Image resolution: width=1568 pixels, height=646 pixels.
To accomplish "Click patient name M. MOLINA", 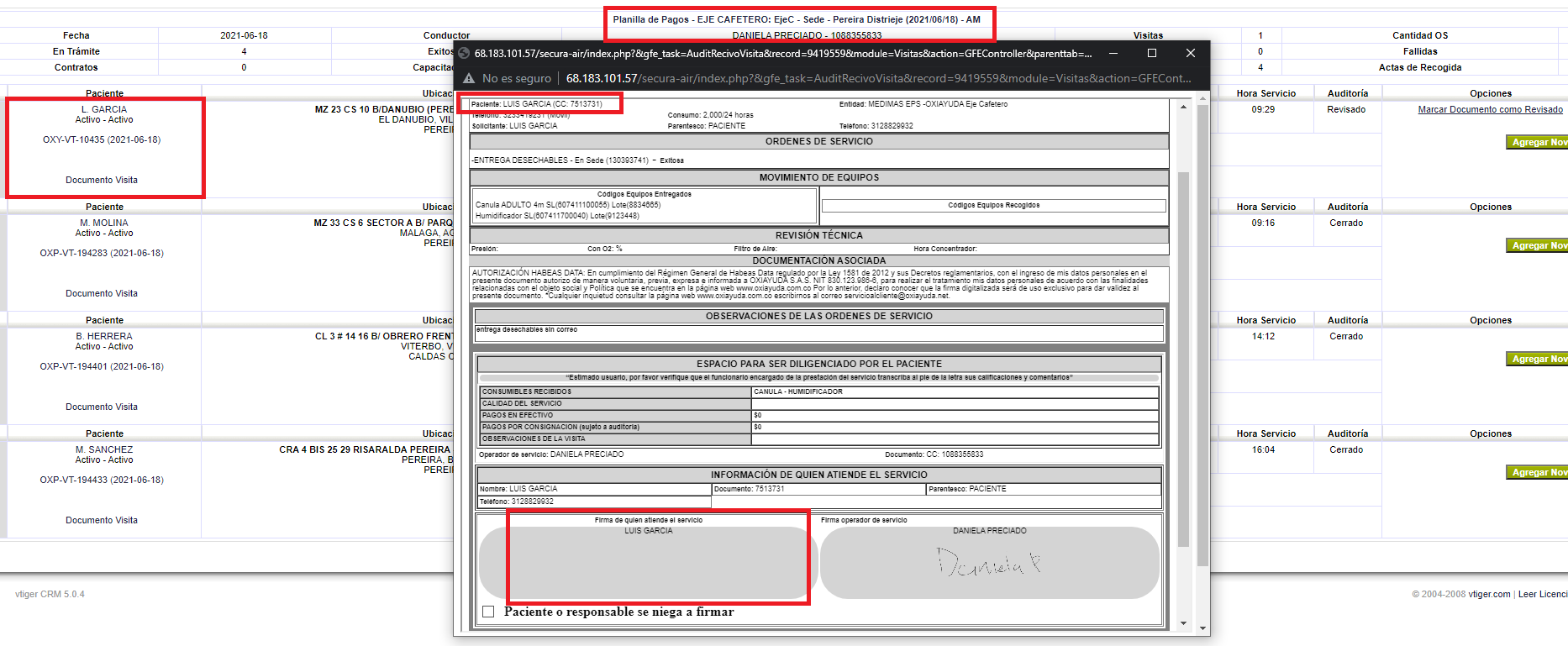I will (x=104, y=223).
